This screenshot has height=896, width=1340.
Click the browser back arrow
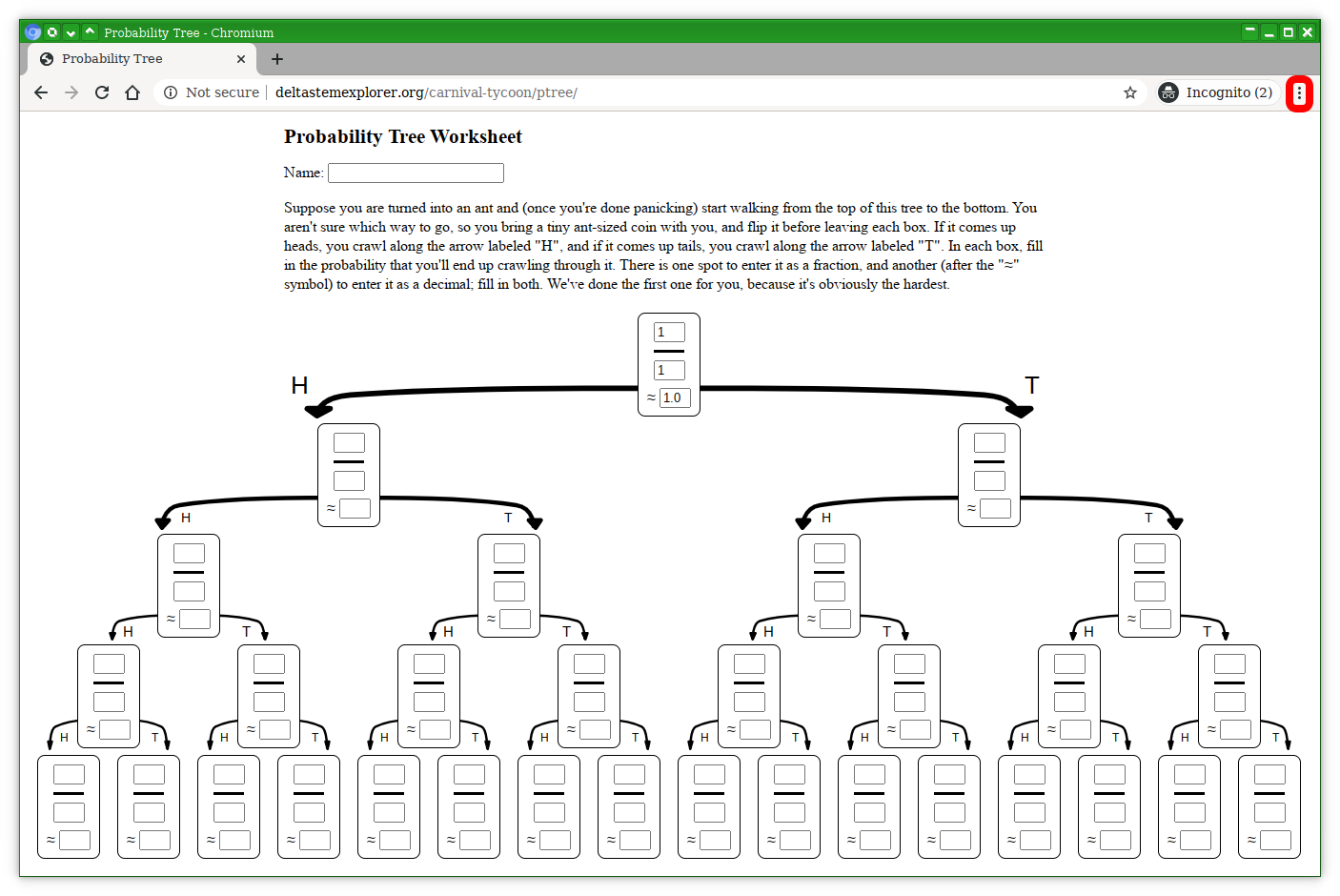pyautogui.click(x=40, y=92)
